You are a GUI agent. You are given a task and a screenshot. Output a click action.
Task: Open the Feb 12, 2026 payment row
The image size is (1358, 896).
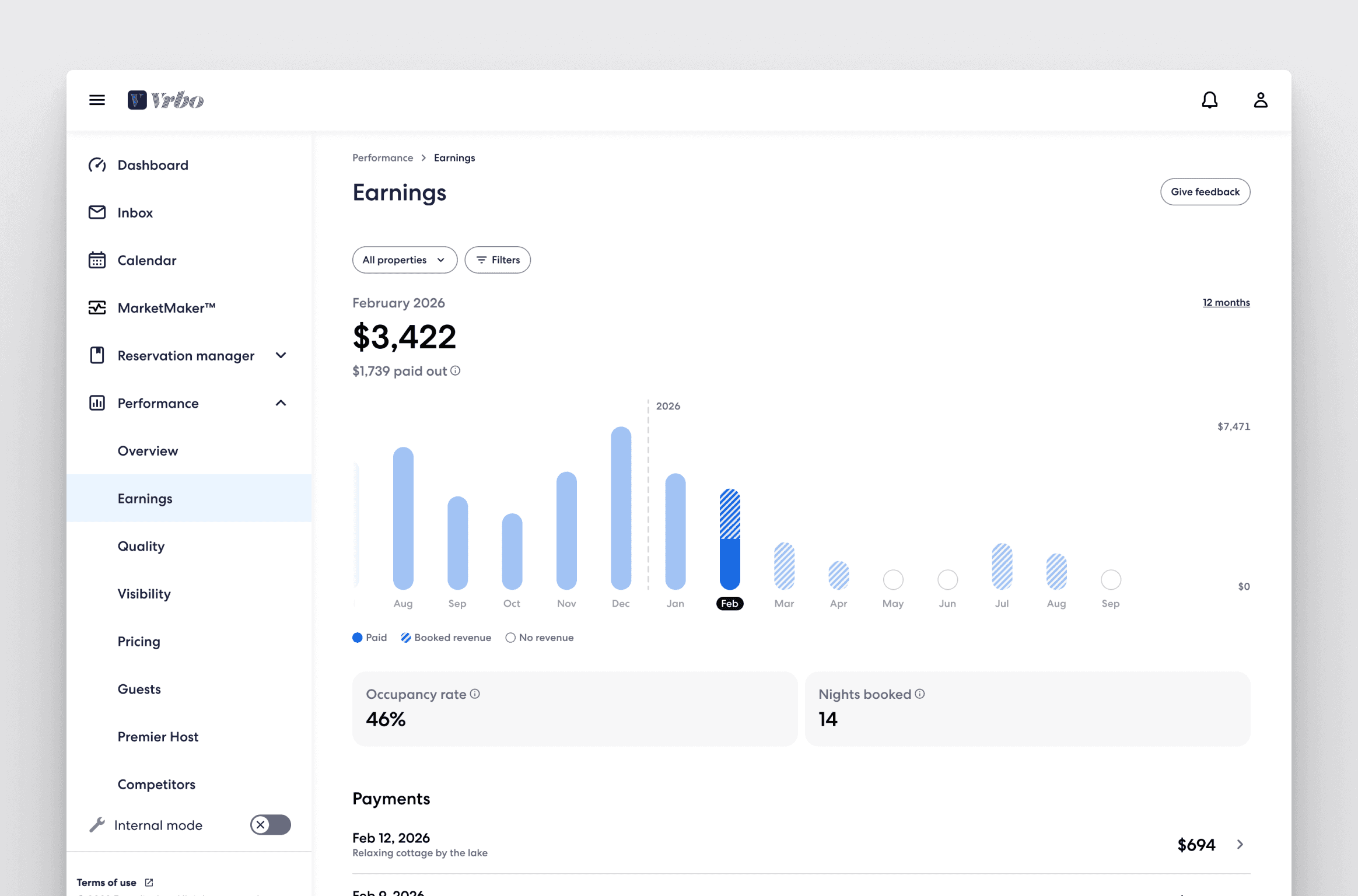pyautogui.click(x=800, y=844)
